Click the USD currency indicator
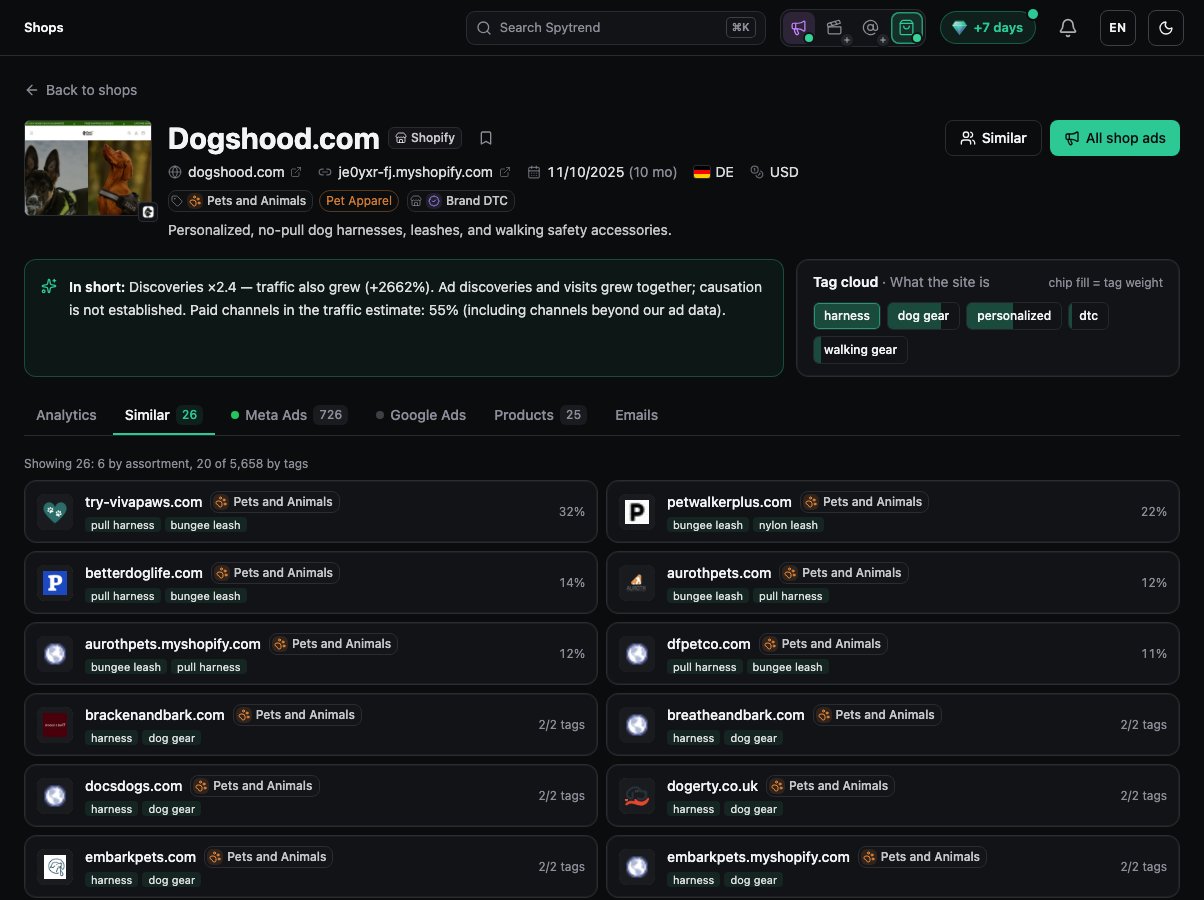1204x900 pixels. (x=775, y=172)
